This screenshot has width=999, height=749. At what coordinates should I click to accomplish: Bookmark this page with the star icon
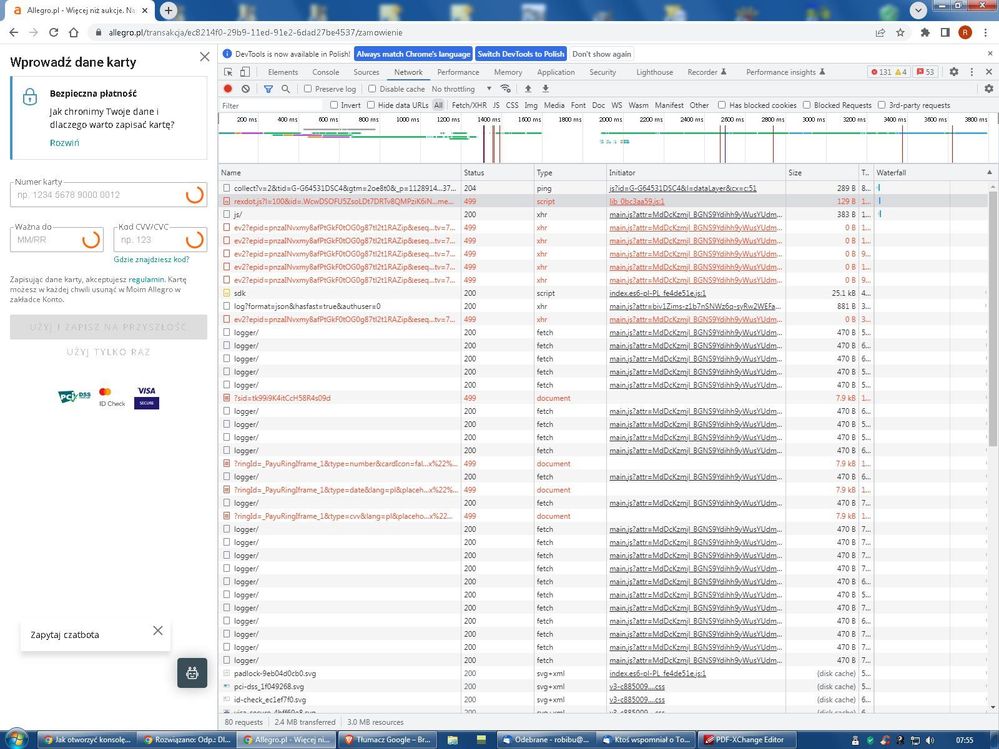(x=900, y=32)
